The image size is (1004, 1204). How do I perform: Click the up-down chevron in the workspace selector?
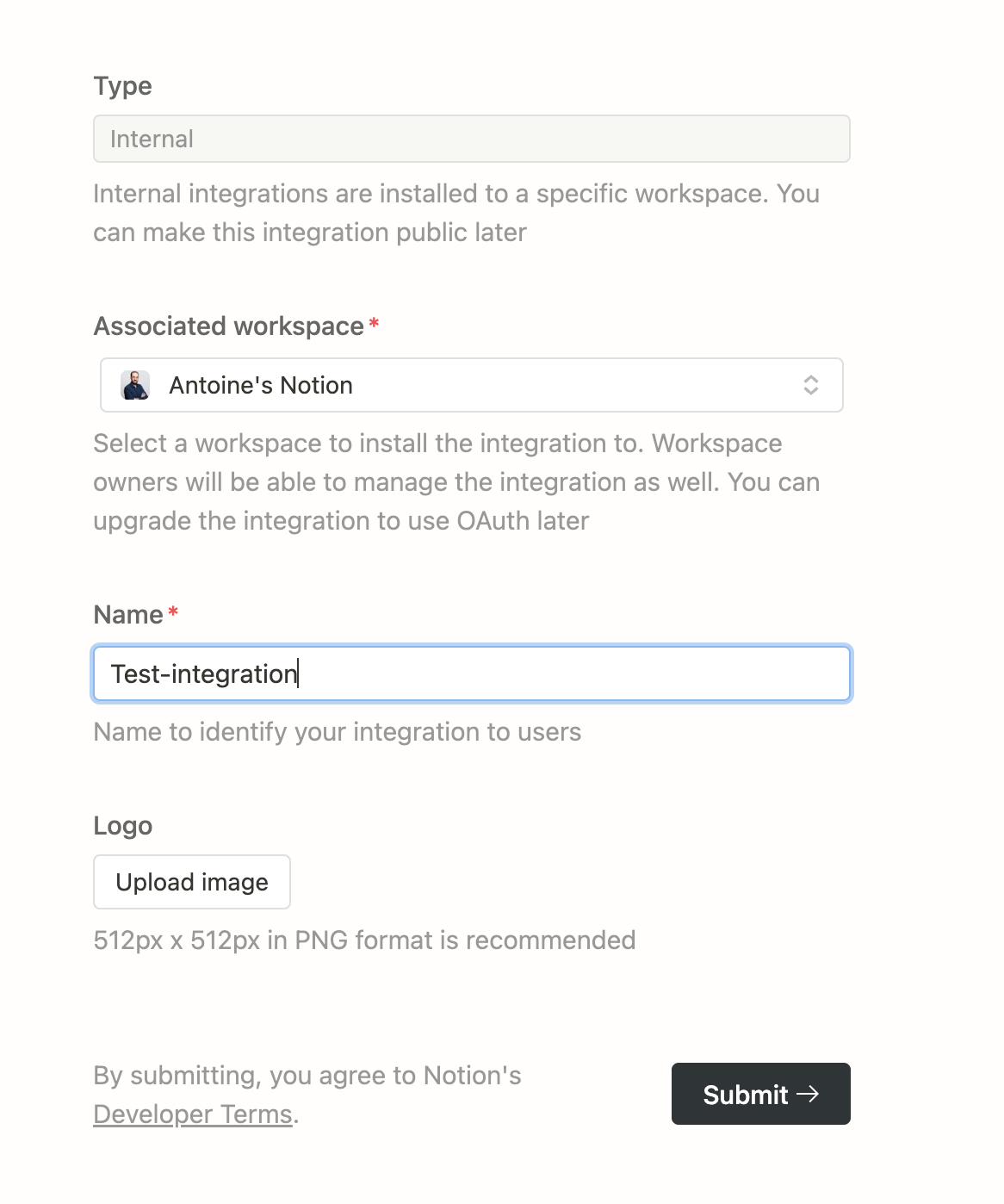[x=810, y=385]
